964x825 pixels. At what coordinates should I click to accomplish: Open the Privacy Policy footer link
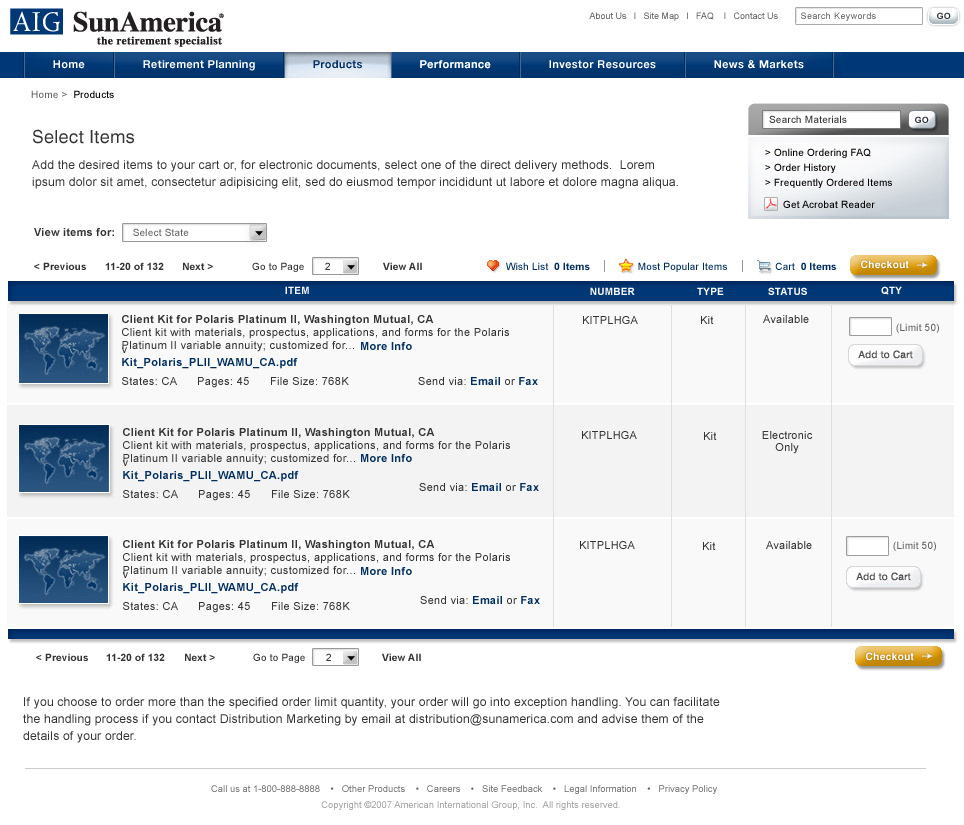(687, 789)
